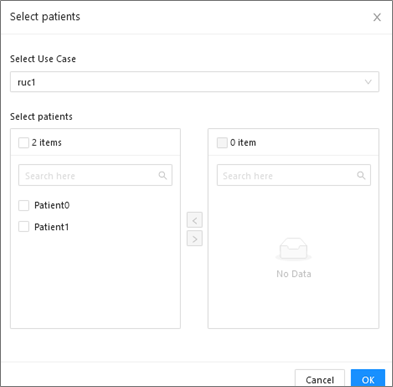Click the magnifier icon in the right search box
Screen dimensions: 393x387
click(x=361, y=175)
